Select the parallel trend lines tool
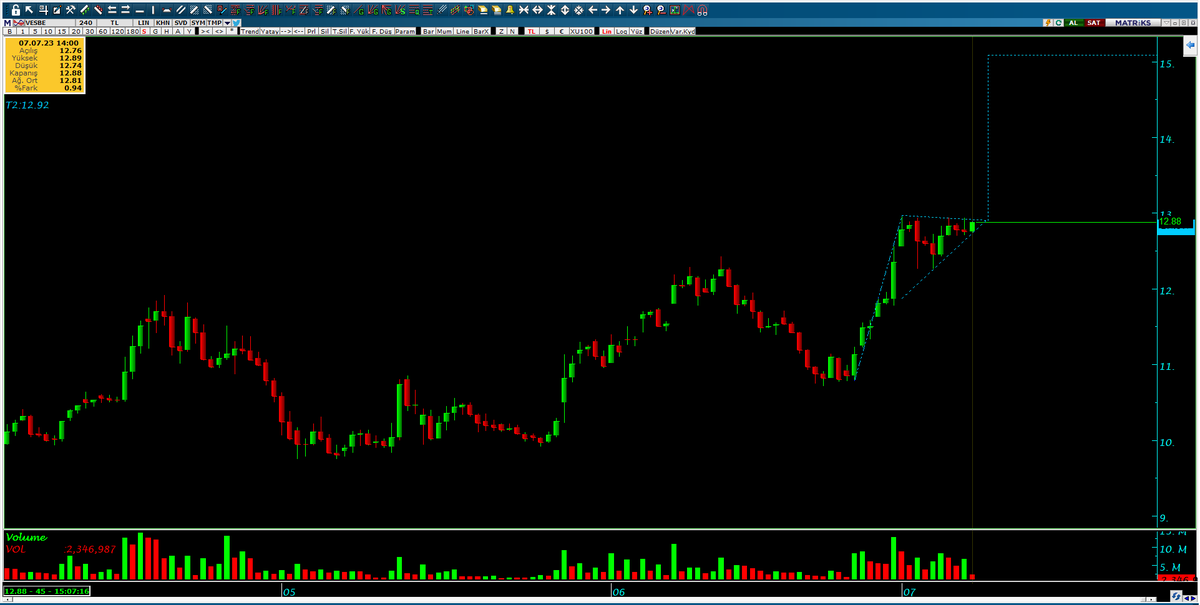The height and width of the screenshot is (605, 1200). pyautogui.click(x=181, y=10)
